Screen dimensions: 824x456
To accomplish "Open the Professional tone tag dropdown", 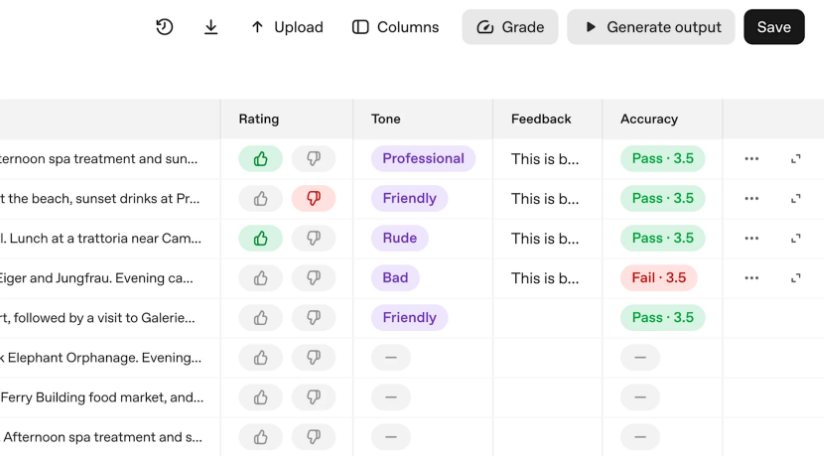I will click(x=423, y=159).
